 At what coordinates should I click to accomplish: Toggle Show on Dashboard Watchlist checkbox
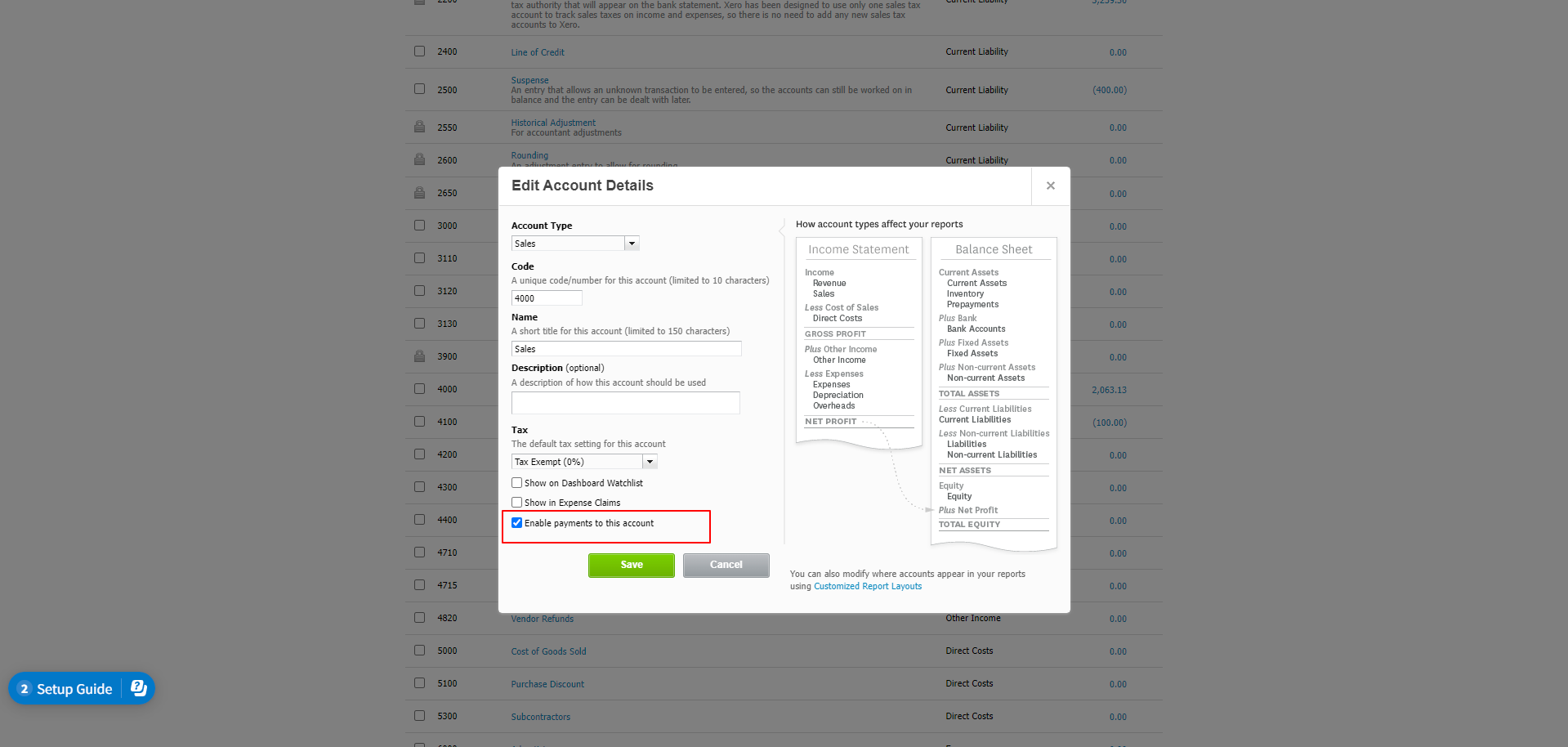pyautogui.click(x=517, y=483)
